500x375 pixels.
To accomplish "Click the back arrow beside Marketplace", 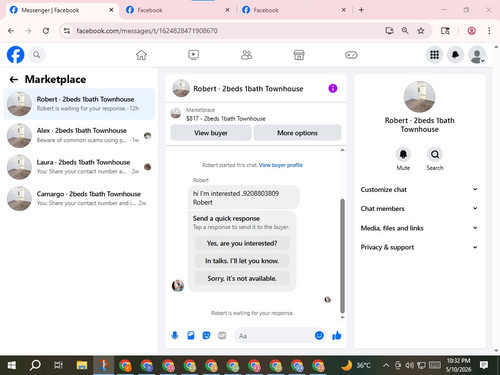I will (x=14, y=79).
